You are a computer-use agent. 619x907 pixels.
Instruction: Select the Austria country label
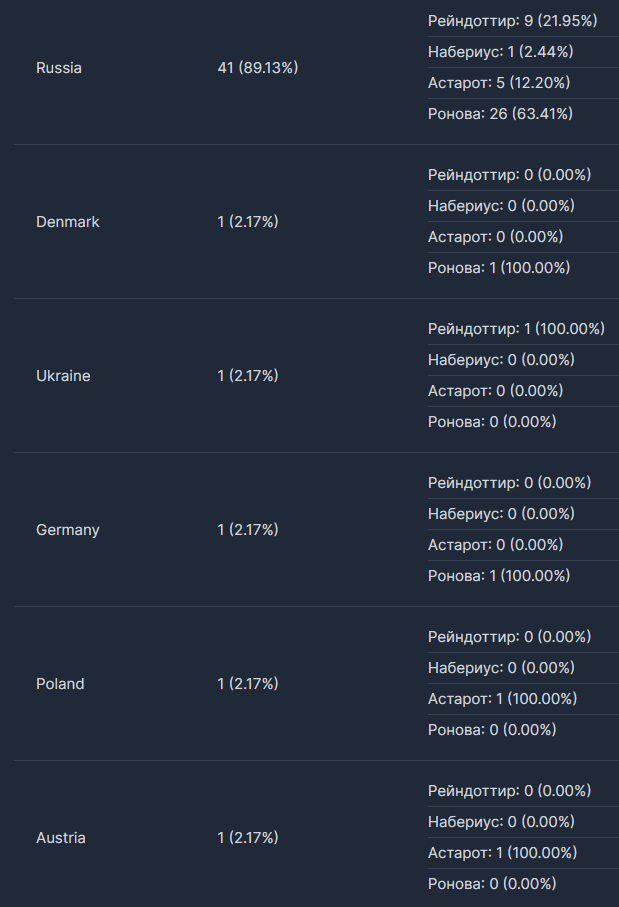(x=61, y=838)
